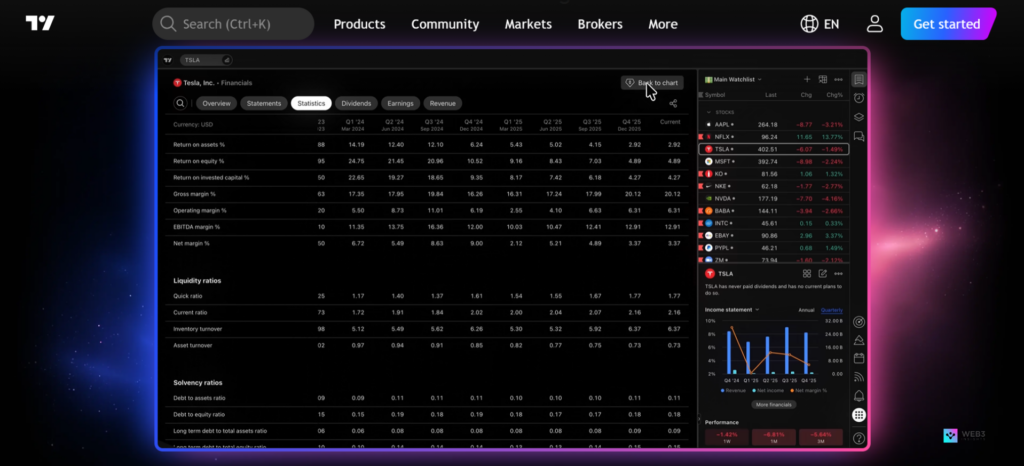Click the Tesla logo beside Tesla, Inc. title
Image resolution: width=1024 pixels, height=466 pixels.
coord(177,83)
